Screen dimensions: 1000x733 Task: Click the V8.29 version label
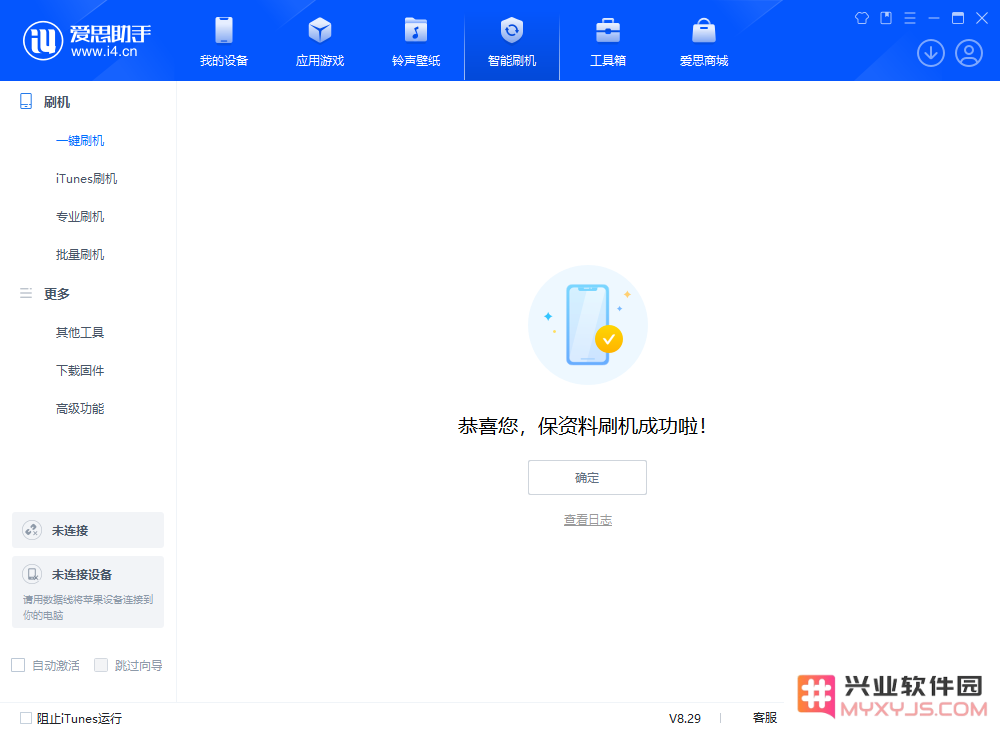(684, 718)
